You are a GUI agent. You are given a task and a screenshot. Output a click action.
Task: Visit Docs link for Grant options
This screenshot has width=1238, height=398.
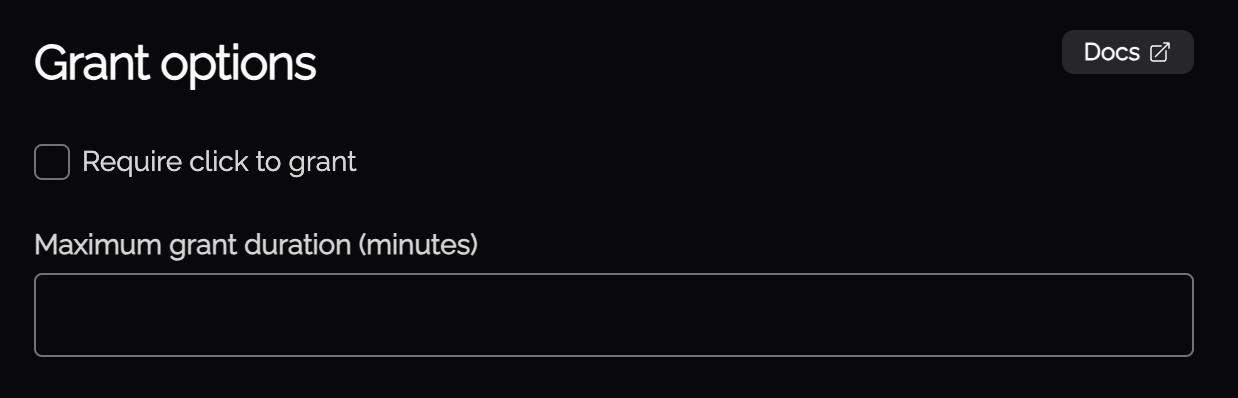tap(1127, 52)
